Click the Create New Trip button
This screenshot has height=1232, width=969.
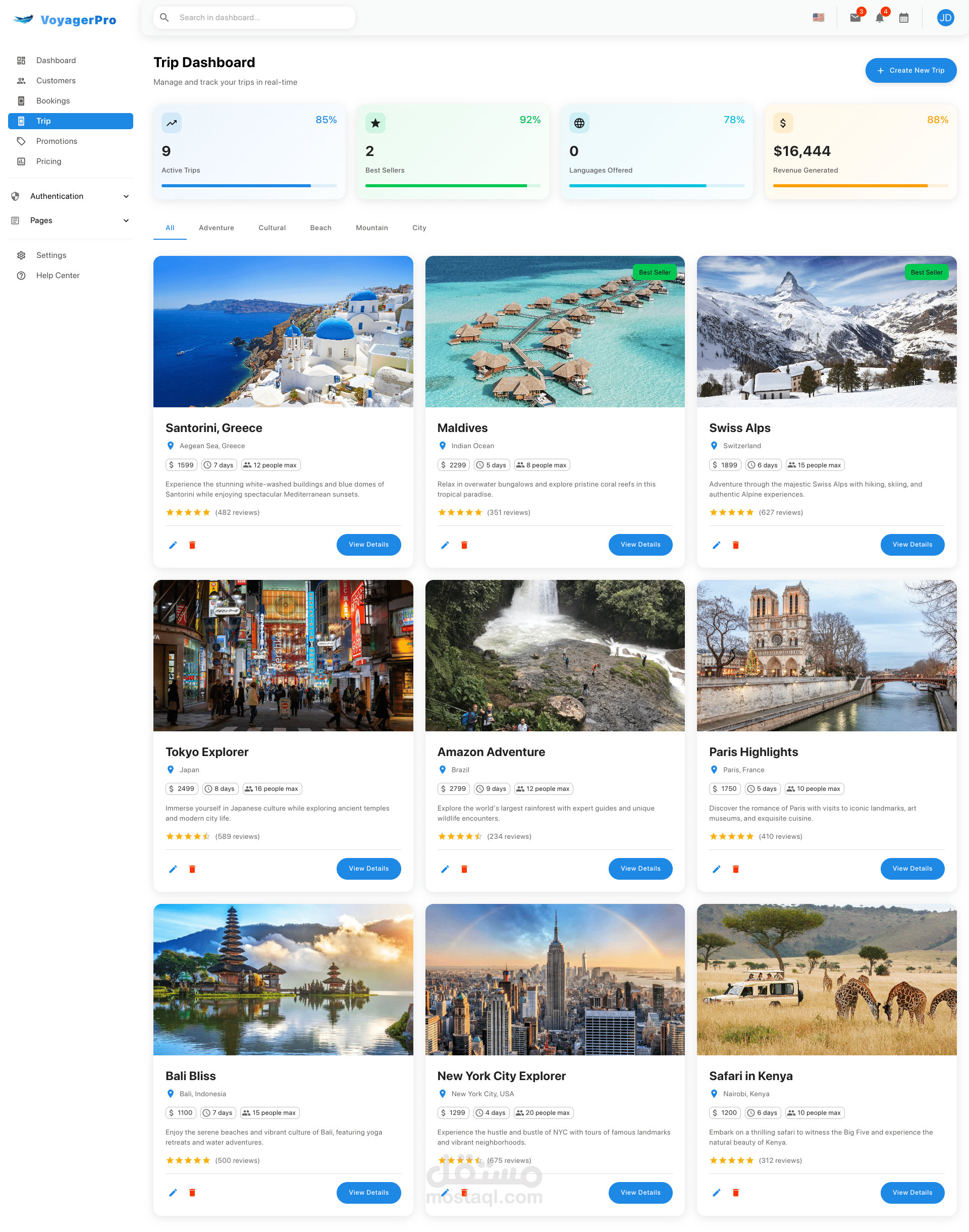tap(910, 70)
